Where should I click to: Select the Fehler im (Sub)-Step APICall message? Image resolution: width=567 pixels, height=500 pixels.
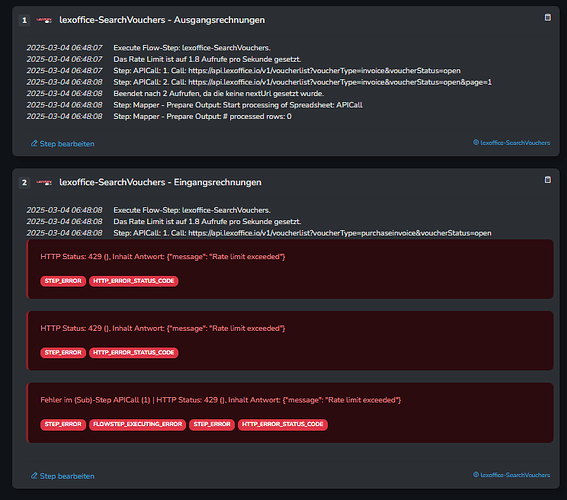click(x=221, y=400)
